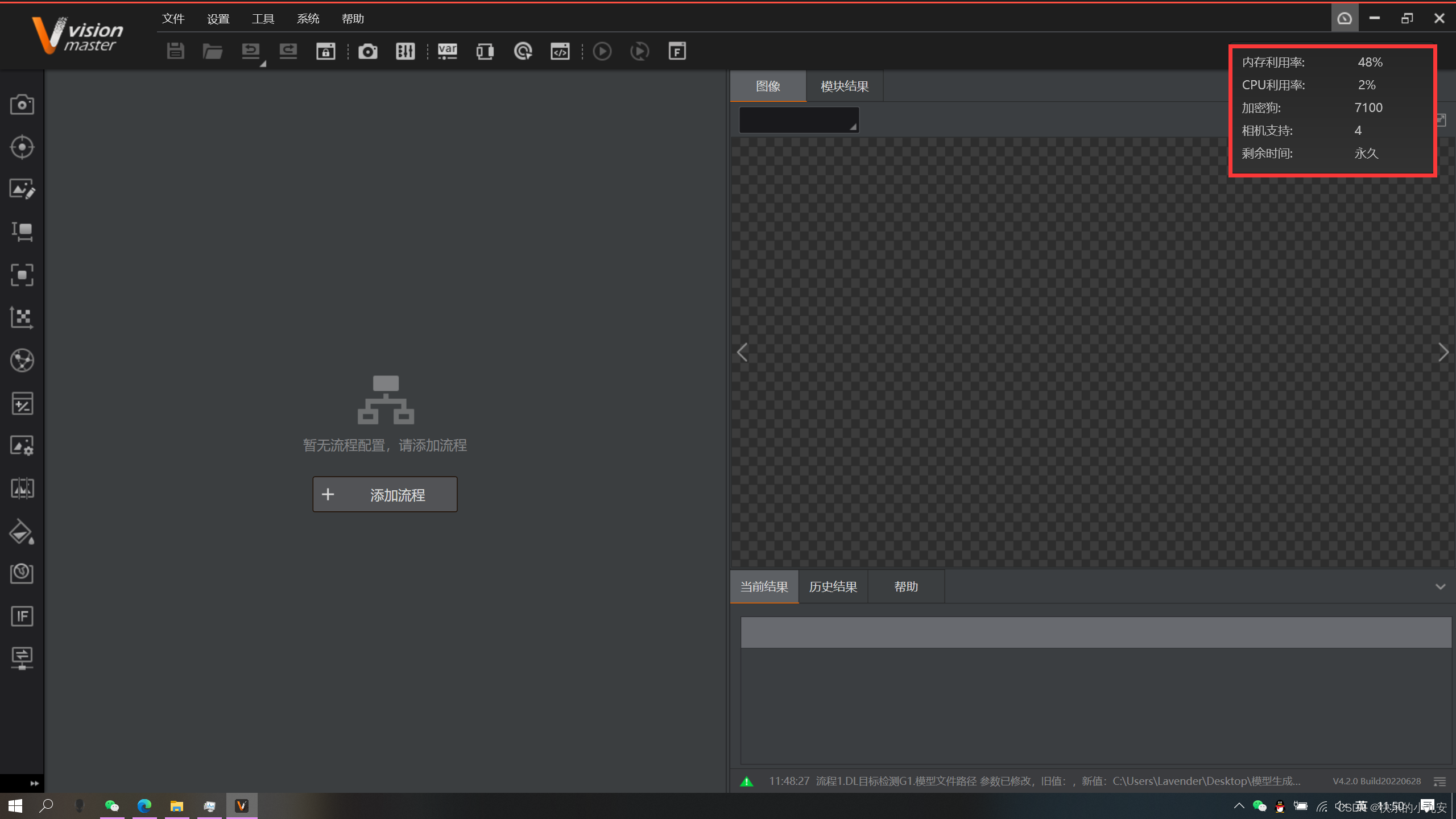Viewport: 1456px width, 819px height.
Task: Click the single run toolbar icon
Action: [x=602, y=51]
